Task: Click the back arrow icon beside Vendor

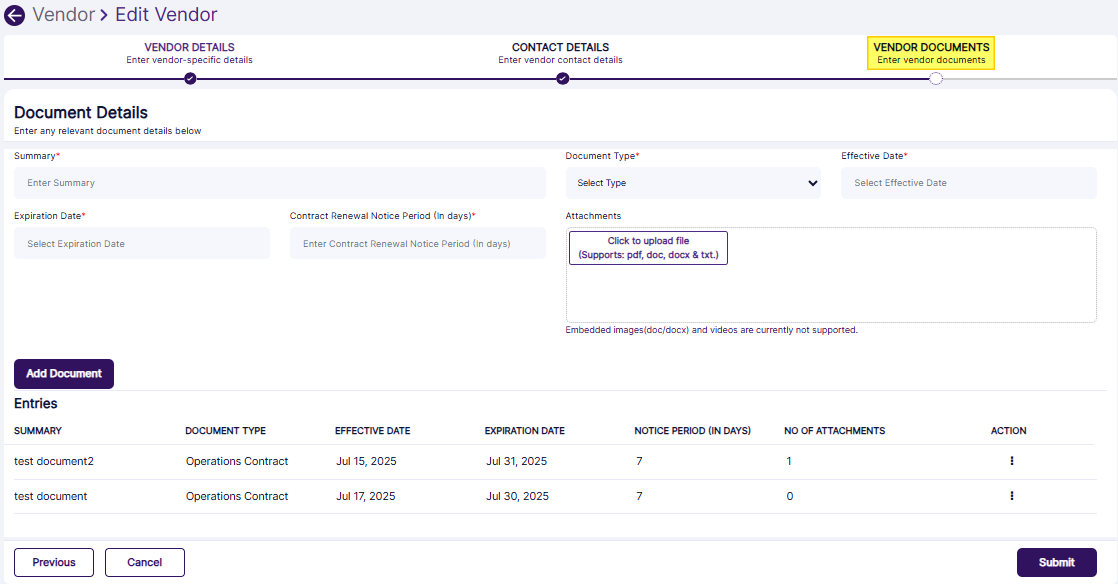Action: [15, 15]
